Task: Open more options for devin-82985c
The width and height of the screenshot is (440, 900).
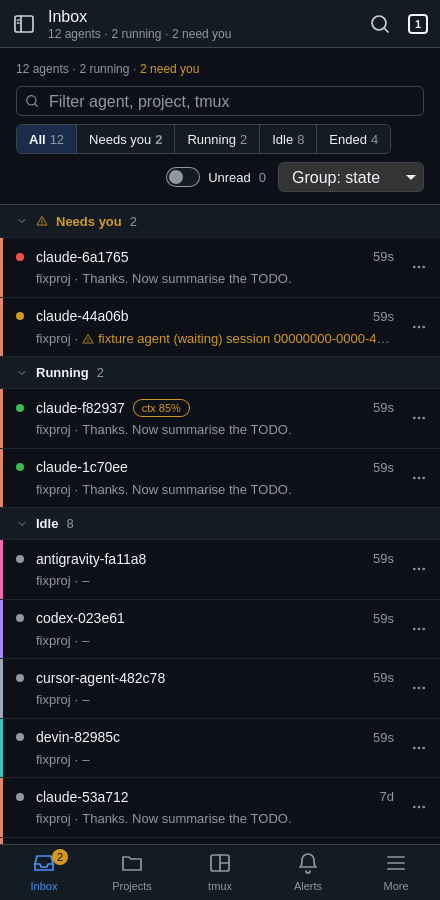Action: [419, 748]
